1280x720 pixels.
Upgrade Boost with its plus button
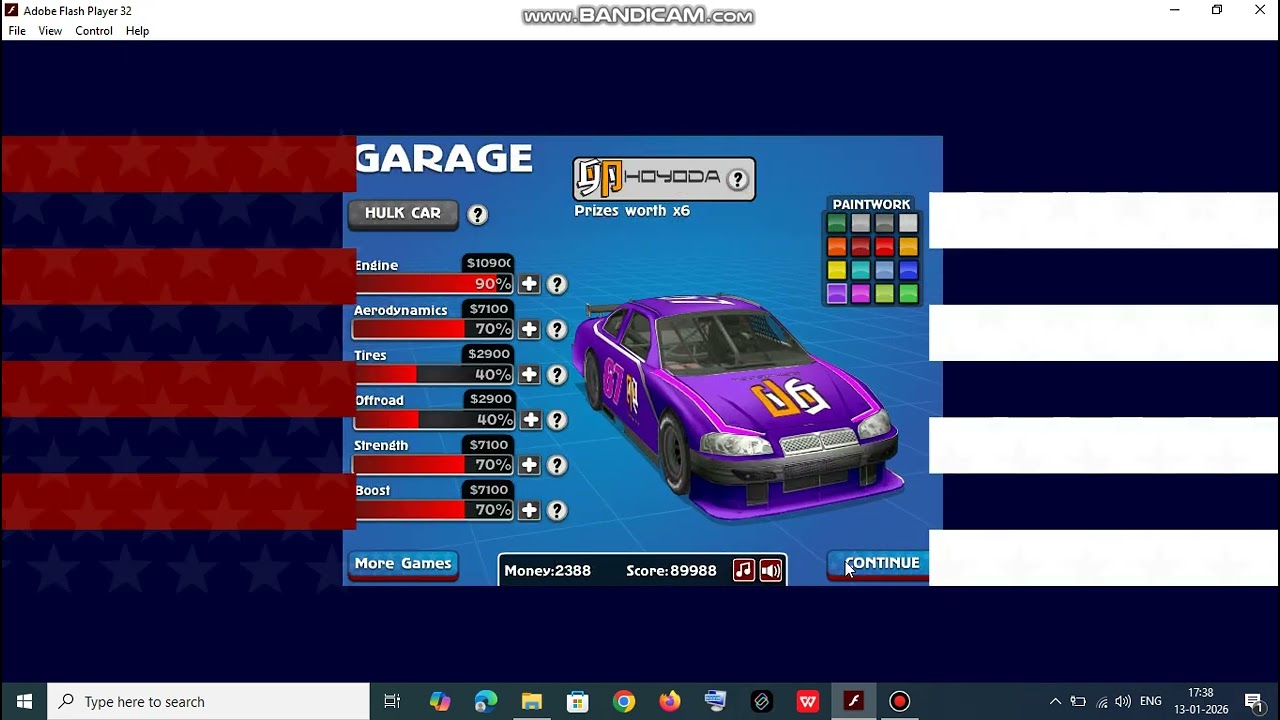(x=529, y=510)
